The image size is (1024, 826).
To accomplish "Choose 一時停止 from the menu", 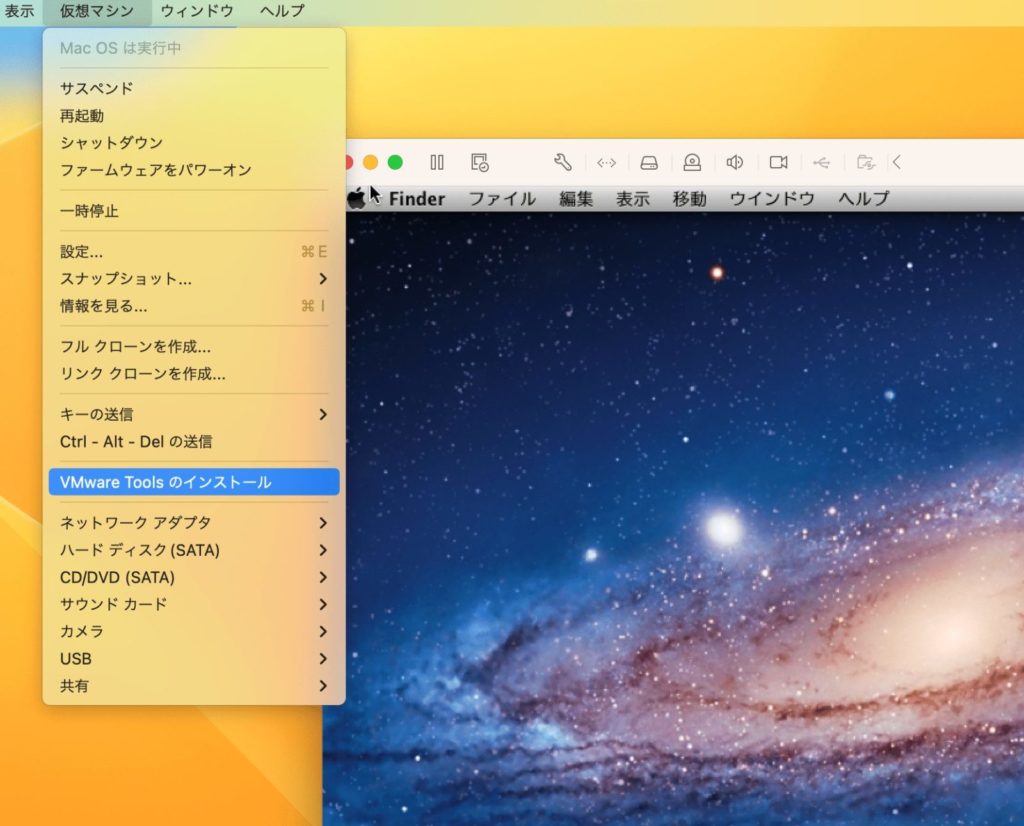I will point(194,211).
